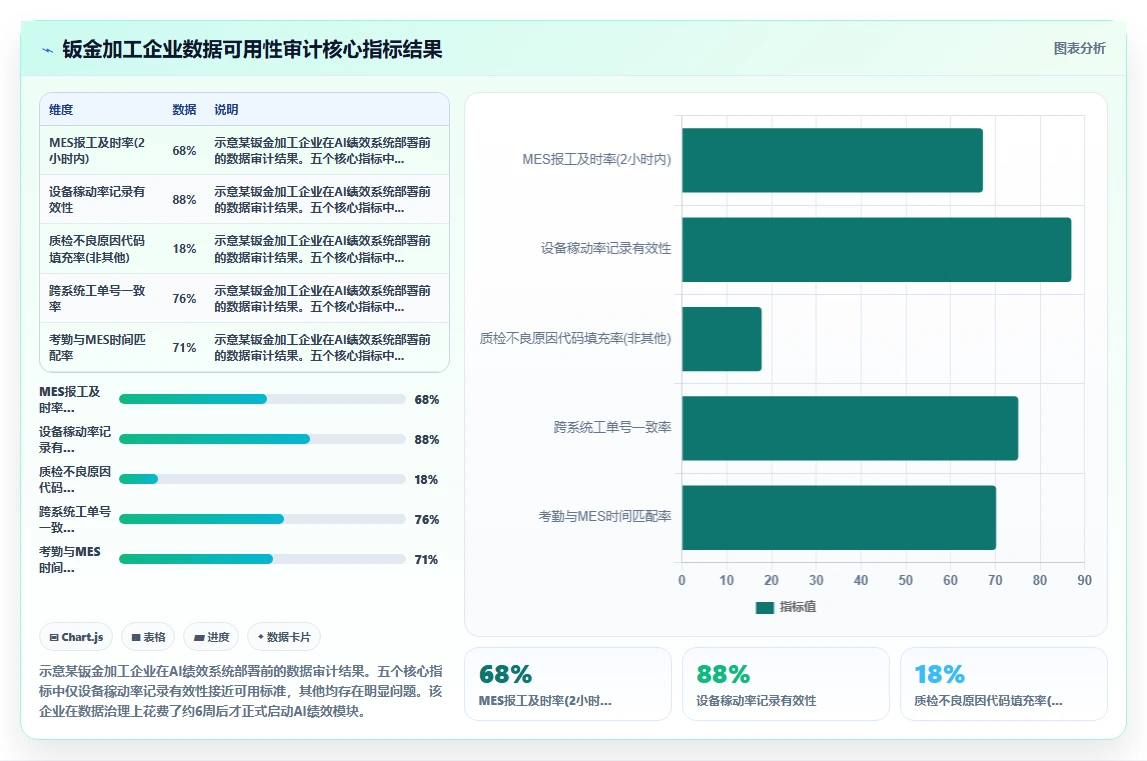Click the 88% label beside progress bar
Screen dimensions: 1147x761
click(426, 440)
